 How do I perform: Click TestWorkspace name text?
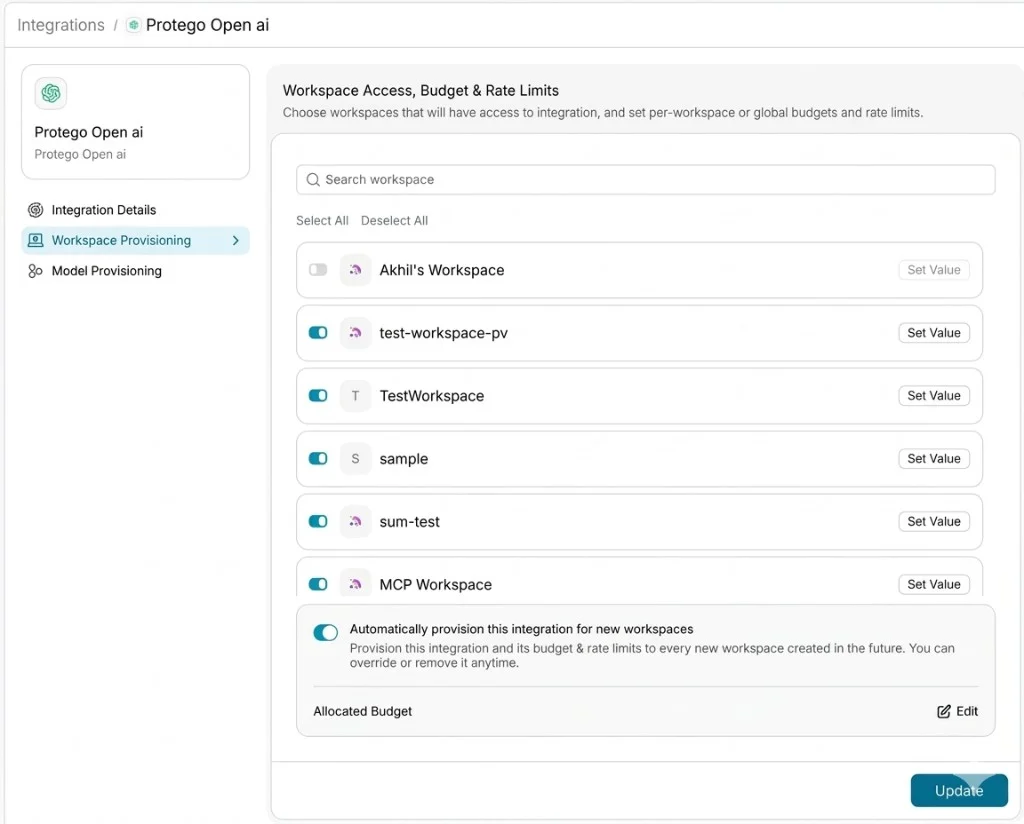[x=432, y=396]
